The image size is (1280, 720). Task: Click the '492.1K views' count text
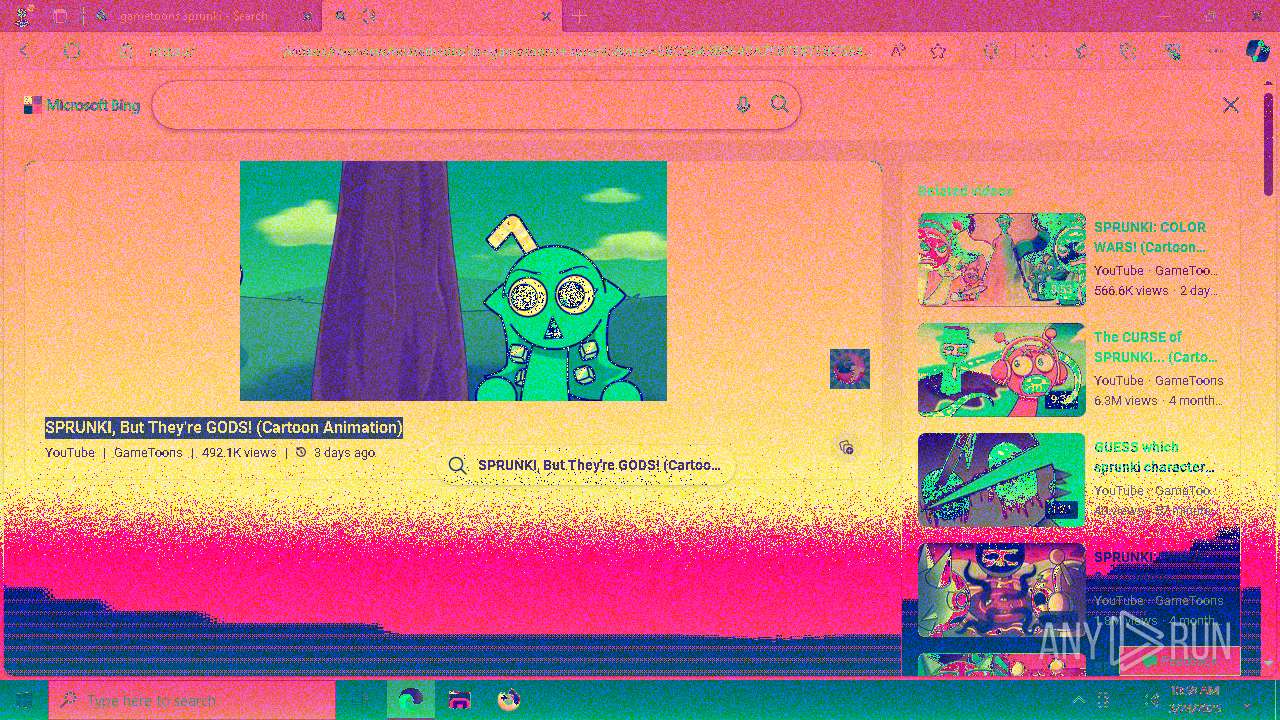click(239, 453)
